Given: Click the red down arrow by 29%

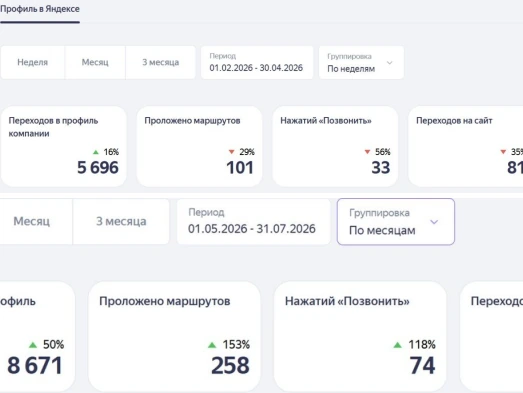Looking at the screenshot, I should click(x=231, y=152).
